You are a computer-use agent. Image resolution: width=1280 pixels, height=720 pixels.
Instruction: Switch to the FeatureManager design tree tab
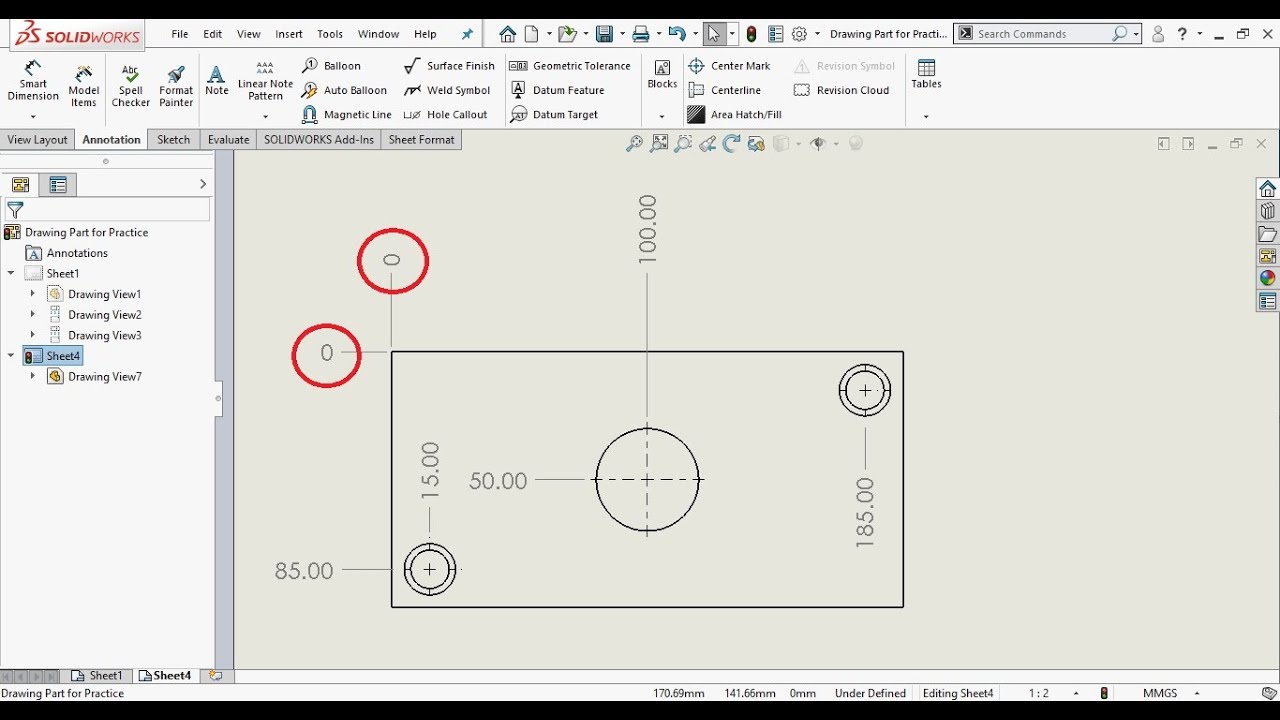pos(20,185)
